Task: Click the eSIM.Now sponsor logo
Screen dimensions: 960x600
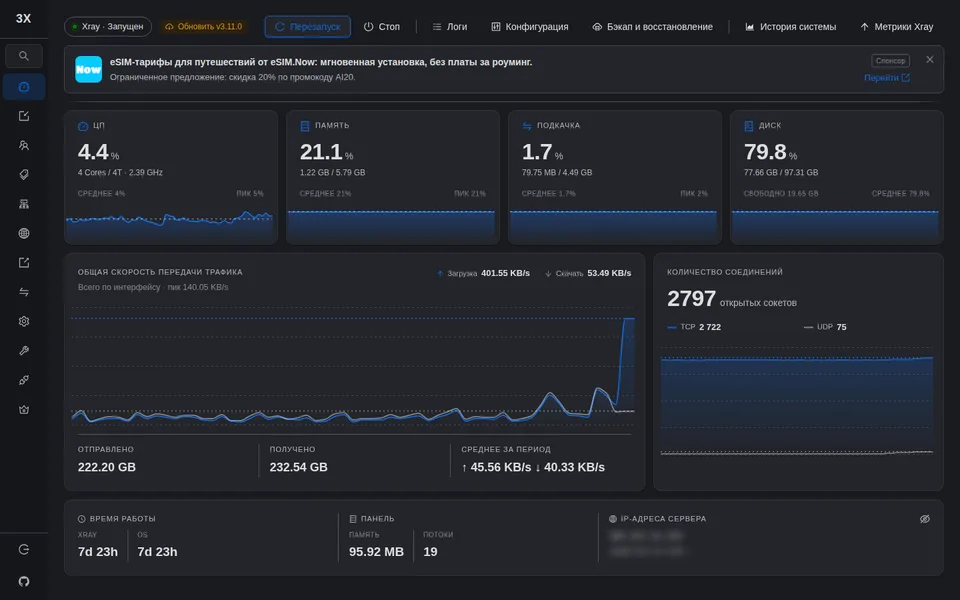Action: 88,69
